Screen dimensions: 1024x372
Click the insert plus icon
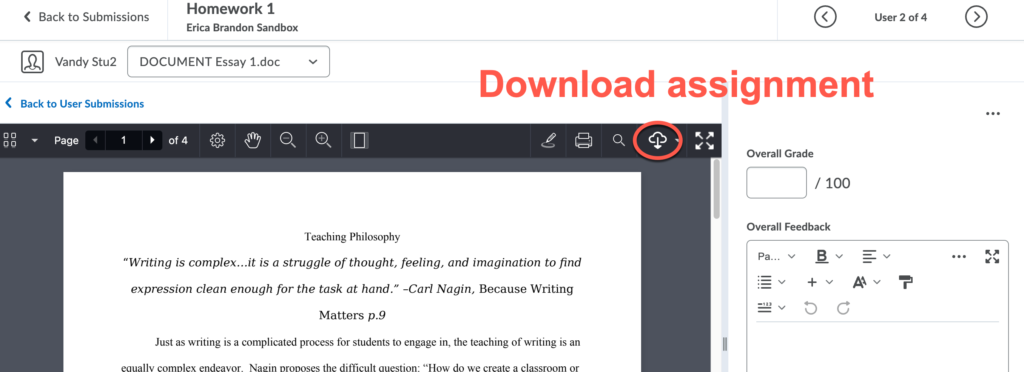pyautogui.click(x=812, y=282)
